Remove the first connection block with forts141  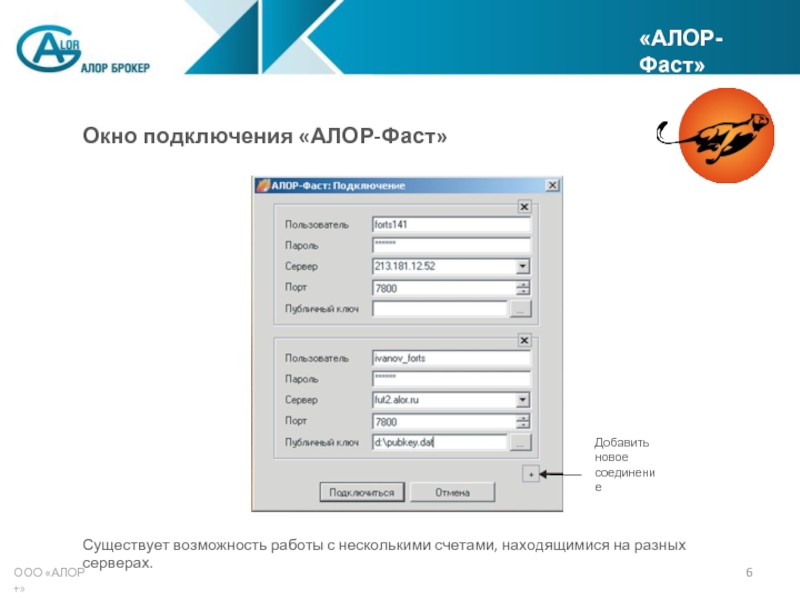point(524,207)
